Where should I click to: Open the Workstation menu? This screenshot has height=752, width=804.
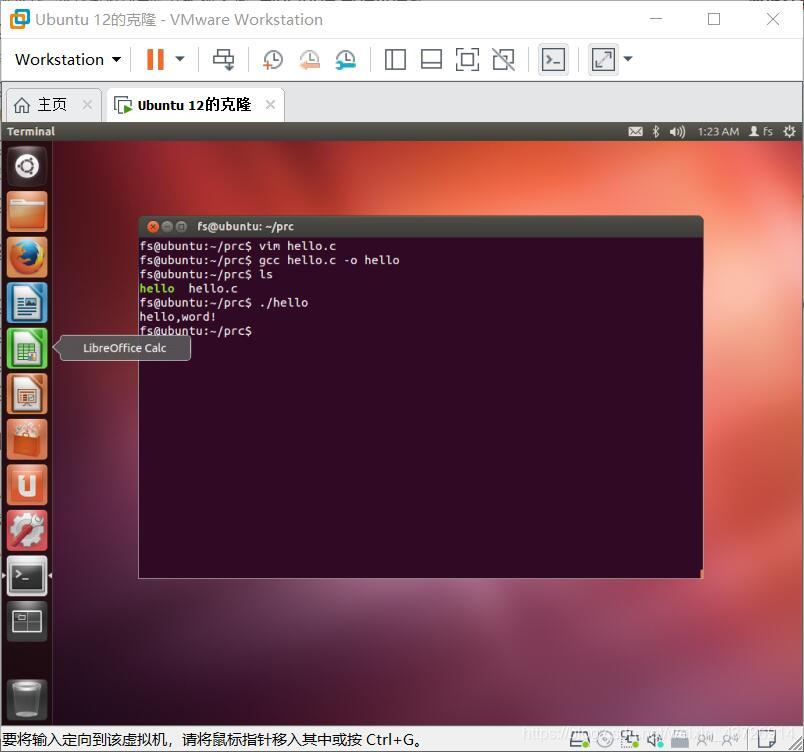(x=68, y=59)
